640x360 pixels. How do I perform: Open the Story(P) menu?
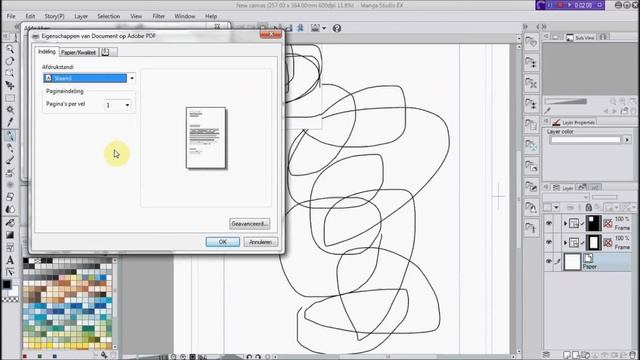pos(54,16)
